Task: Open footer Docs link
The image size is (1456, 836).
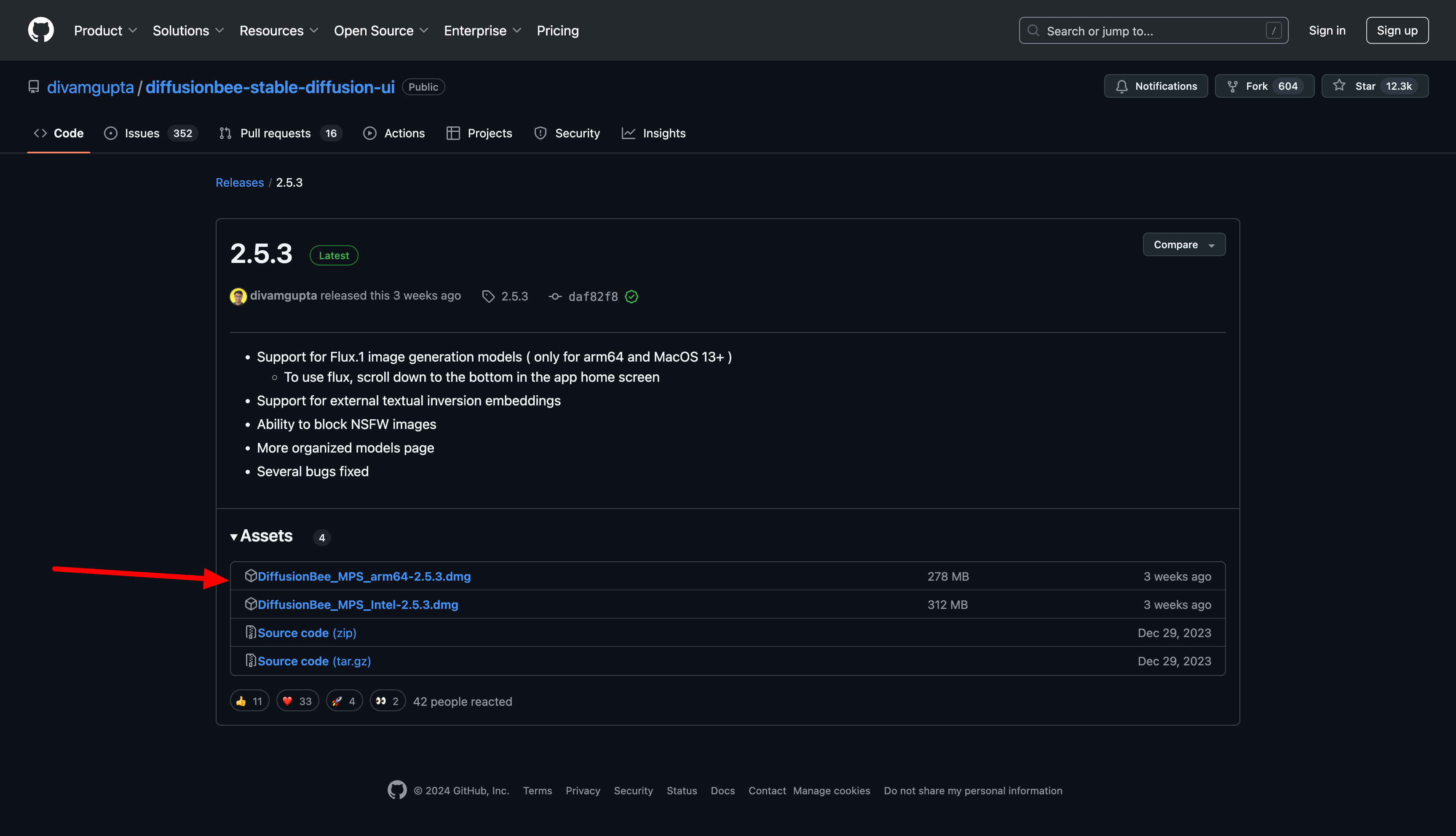Action: (x=723, y=790)
